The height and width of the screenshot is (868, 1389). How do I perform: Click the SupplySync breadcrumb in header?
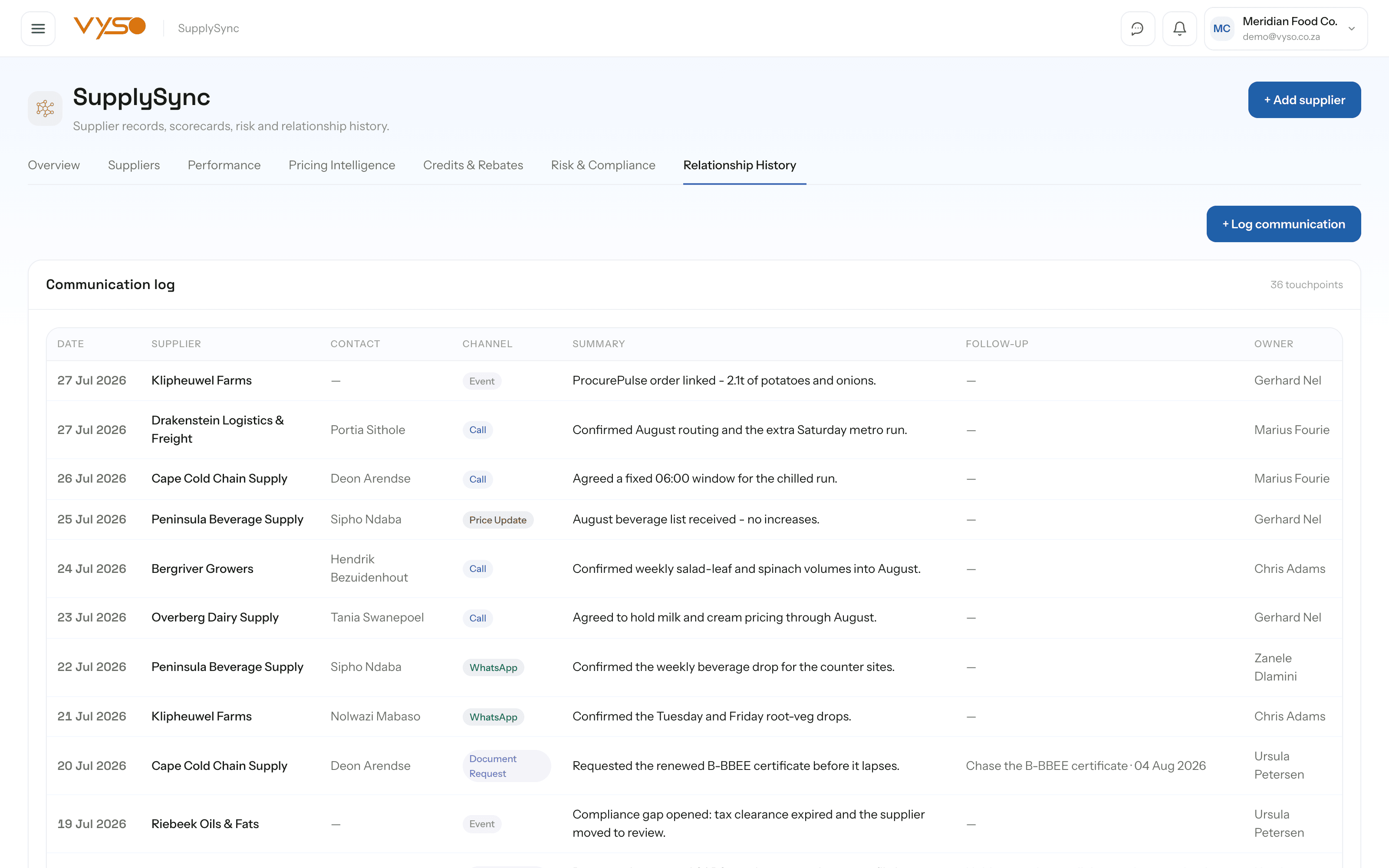(208, 28)
